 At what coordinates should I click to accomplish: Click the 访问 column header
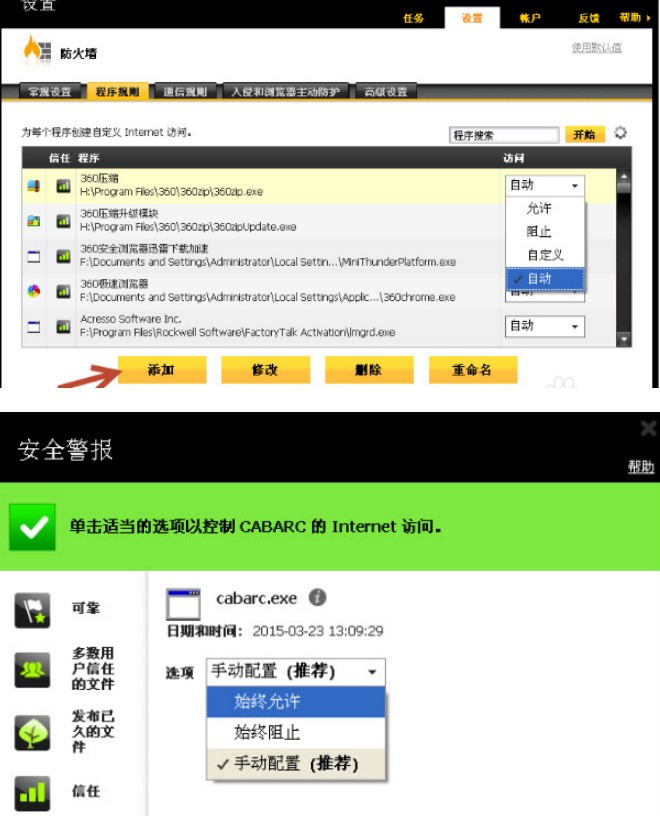click(x=513, y=158)
